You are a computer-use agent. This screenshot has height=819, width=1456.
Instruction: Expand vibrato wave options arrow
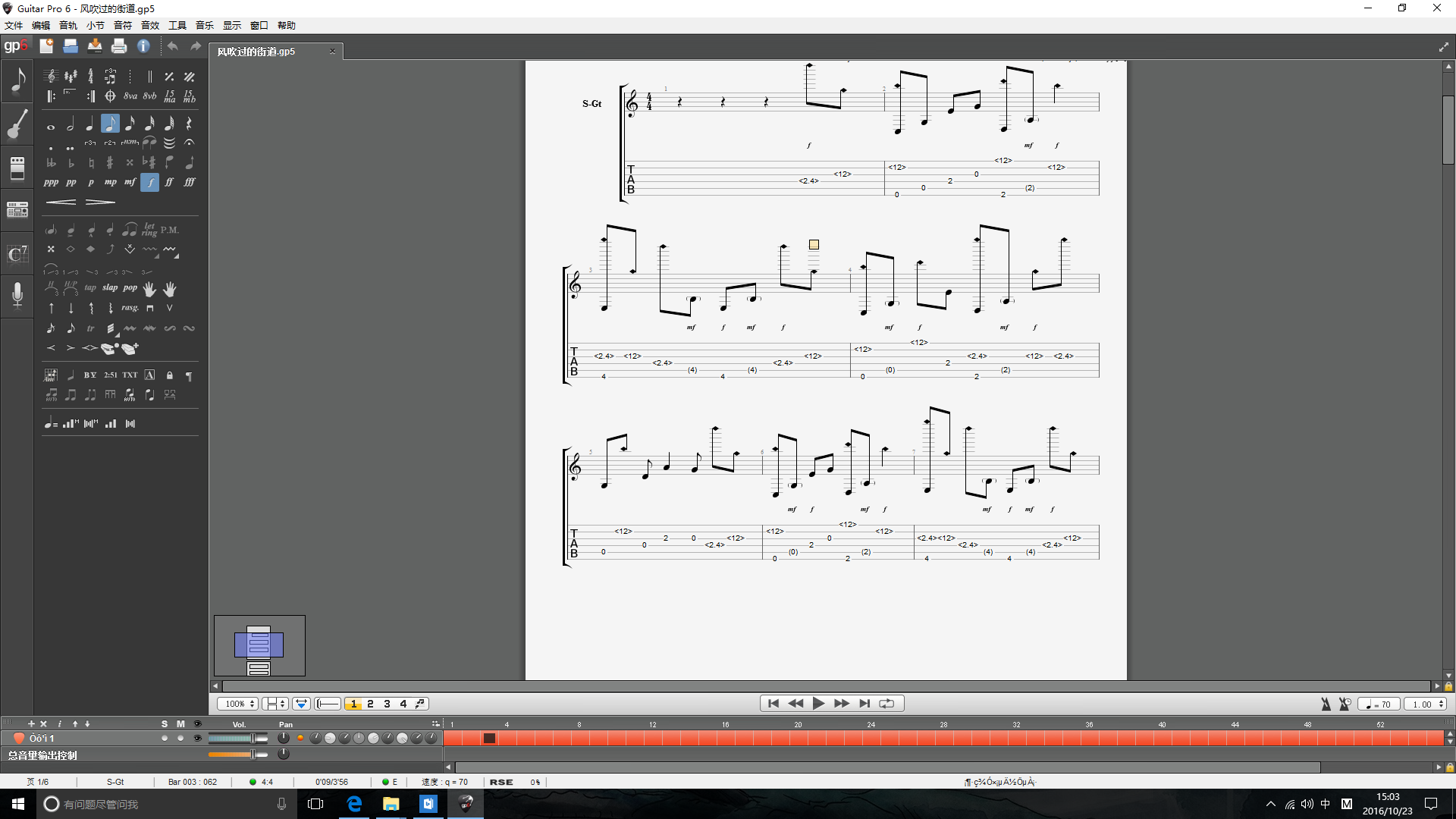pyautogui.click(x=177, y=257)
